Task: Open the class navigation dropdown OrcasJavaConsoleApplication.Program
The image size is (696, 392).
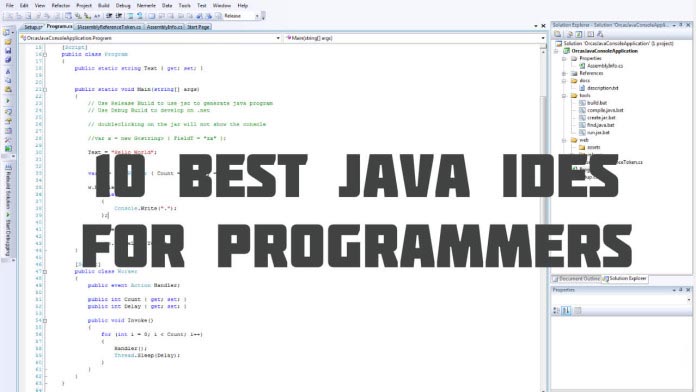Action: coord(150,38)
